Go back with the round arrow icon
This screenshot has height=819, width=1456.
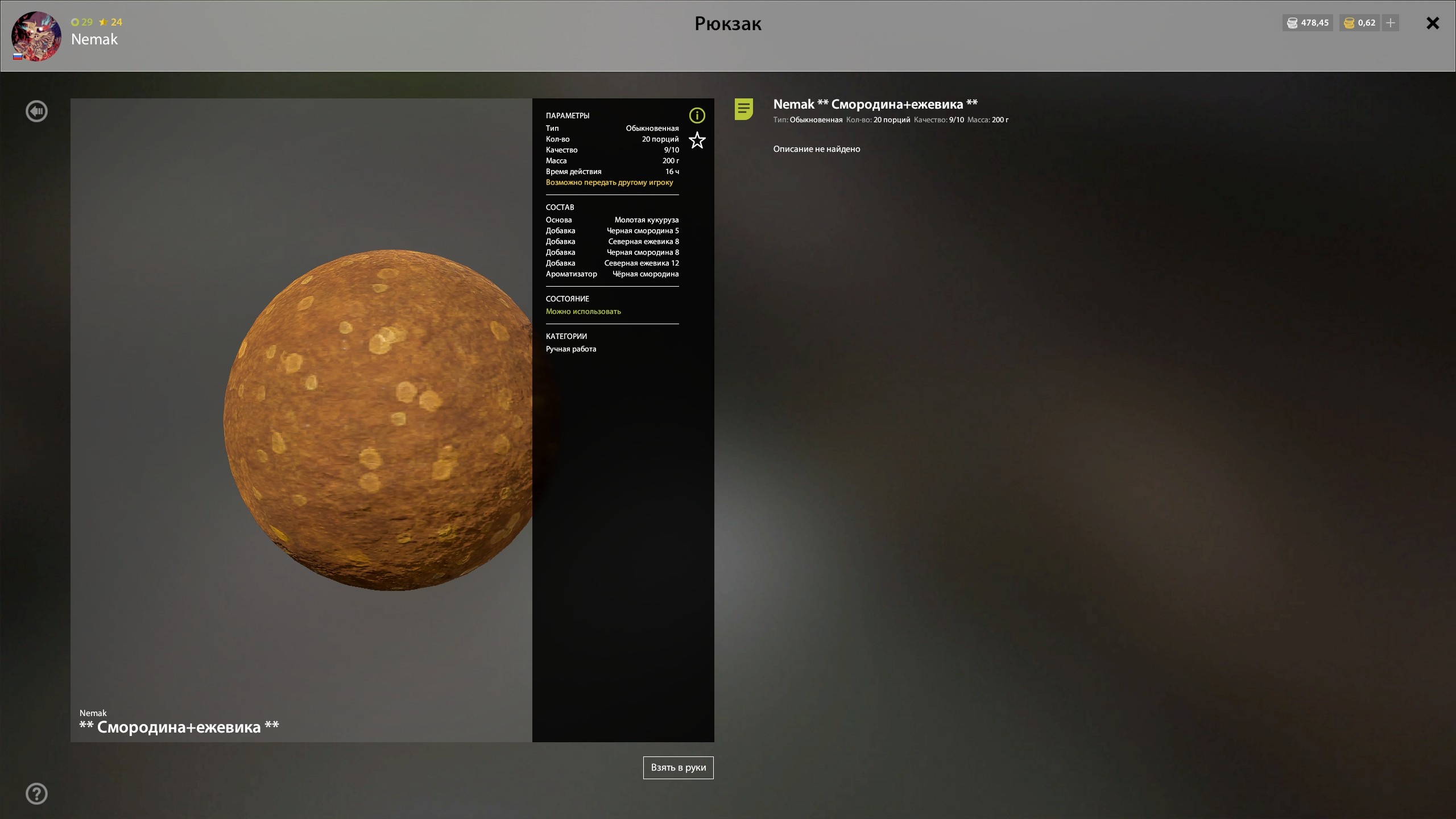(x=36, y=111)
